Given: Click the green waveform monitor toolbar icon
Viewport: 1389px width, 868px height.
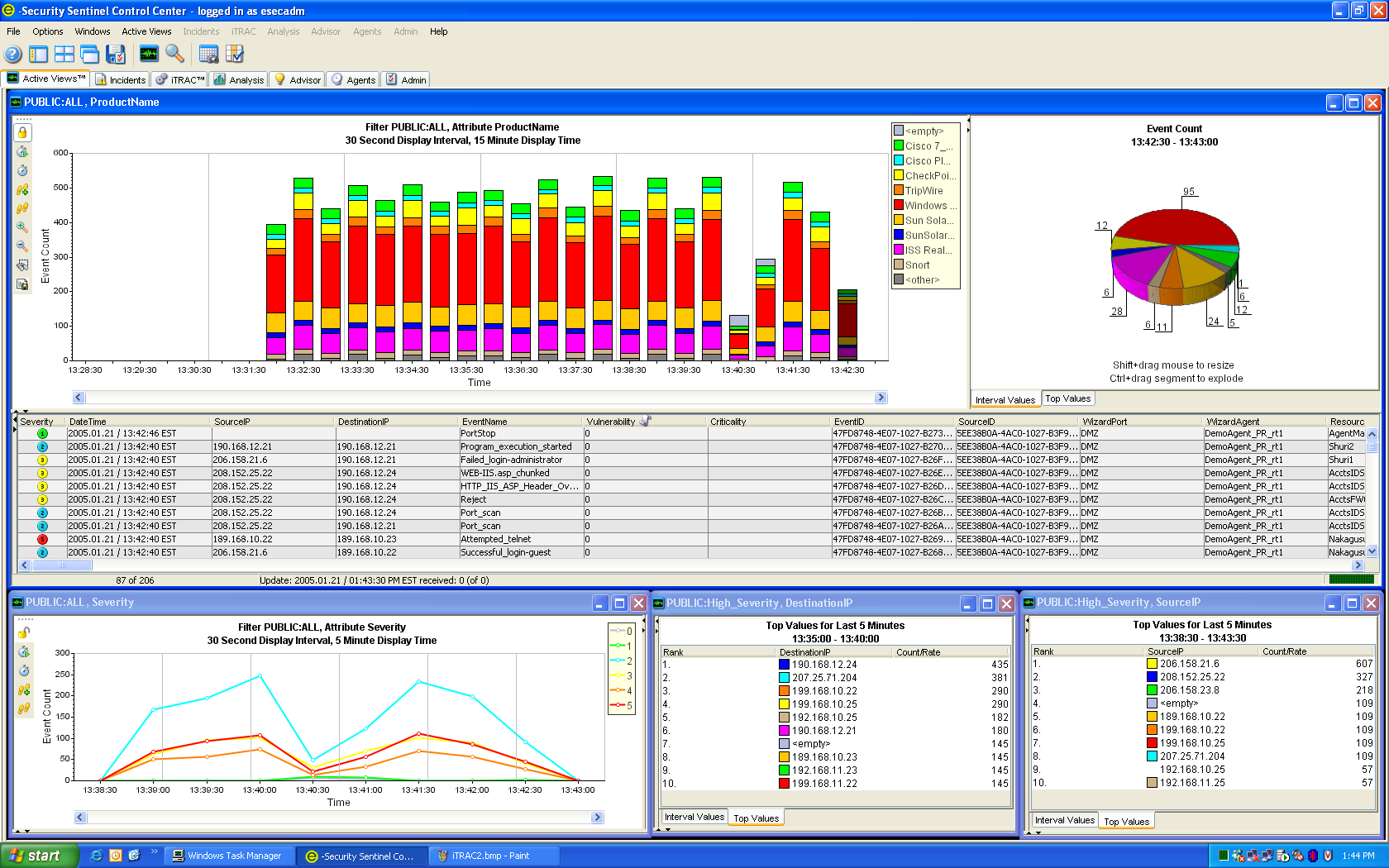Looking at the screenshot, I should pos(149,55).
